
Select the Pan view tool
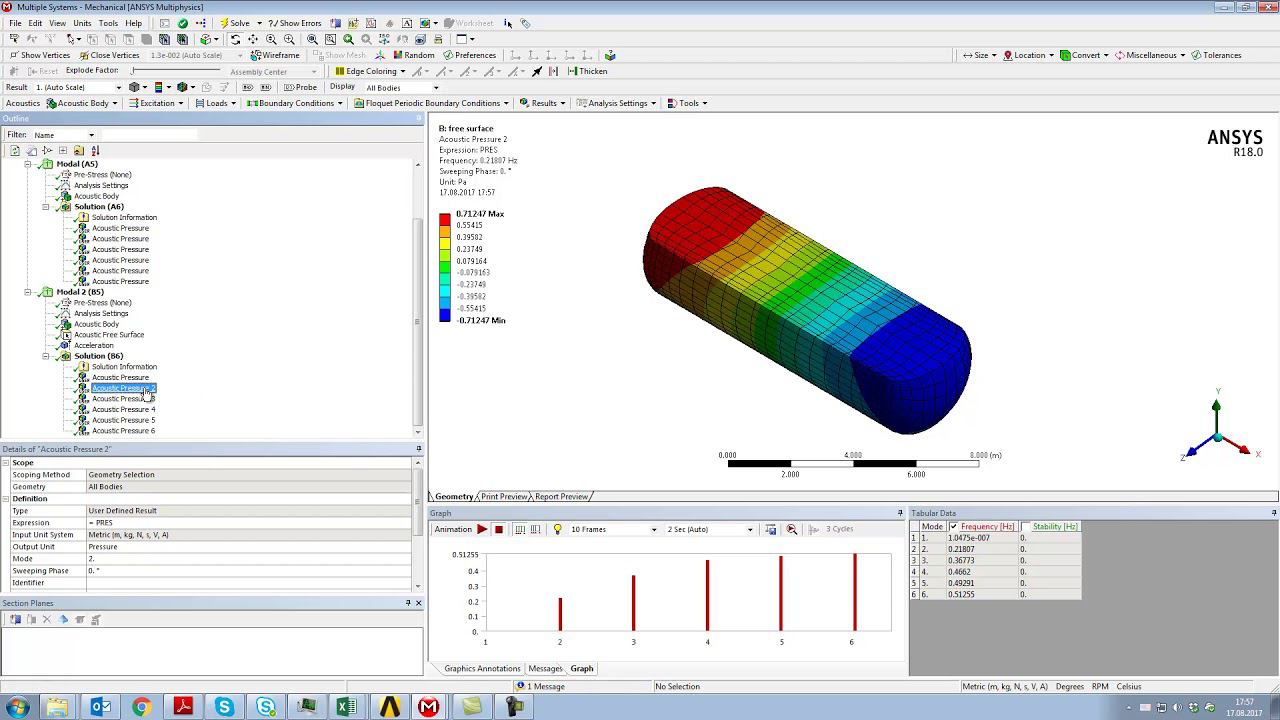253,39
